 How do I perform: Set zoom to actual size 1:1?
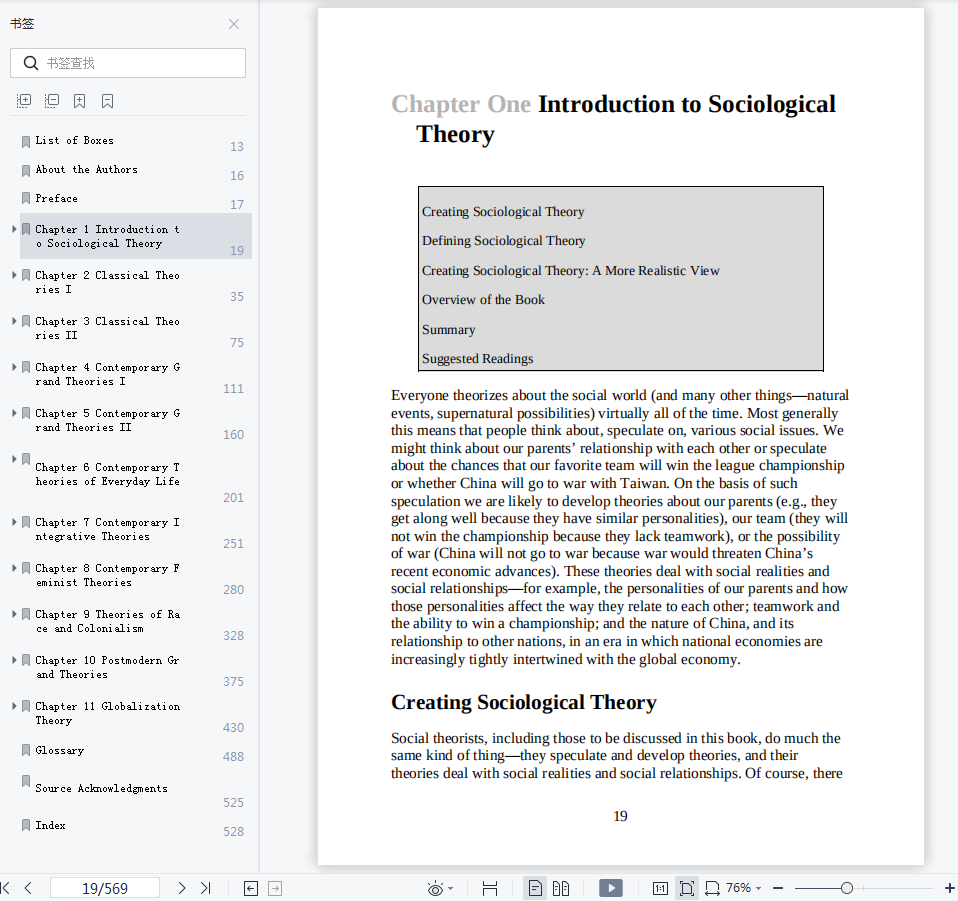[x=660, y=888]
